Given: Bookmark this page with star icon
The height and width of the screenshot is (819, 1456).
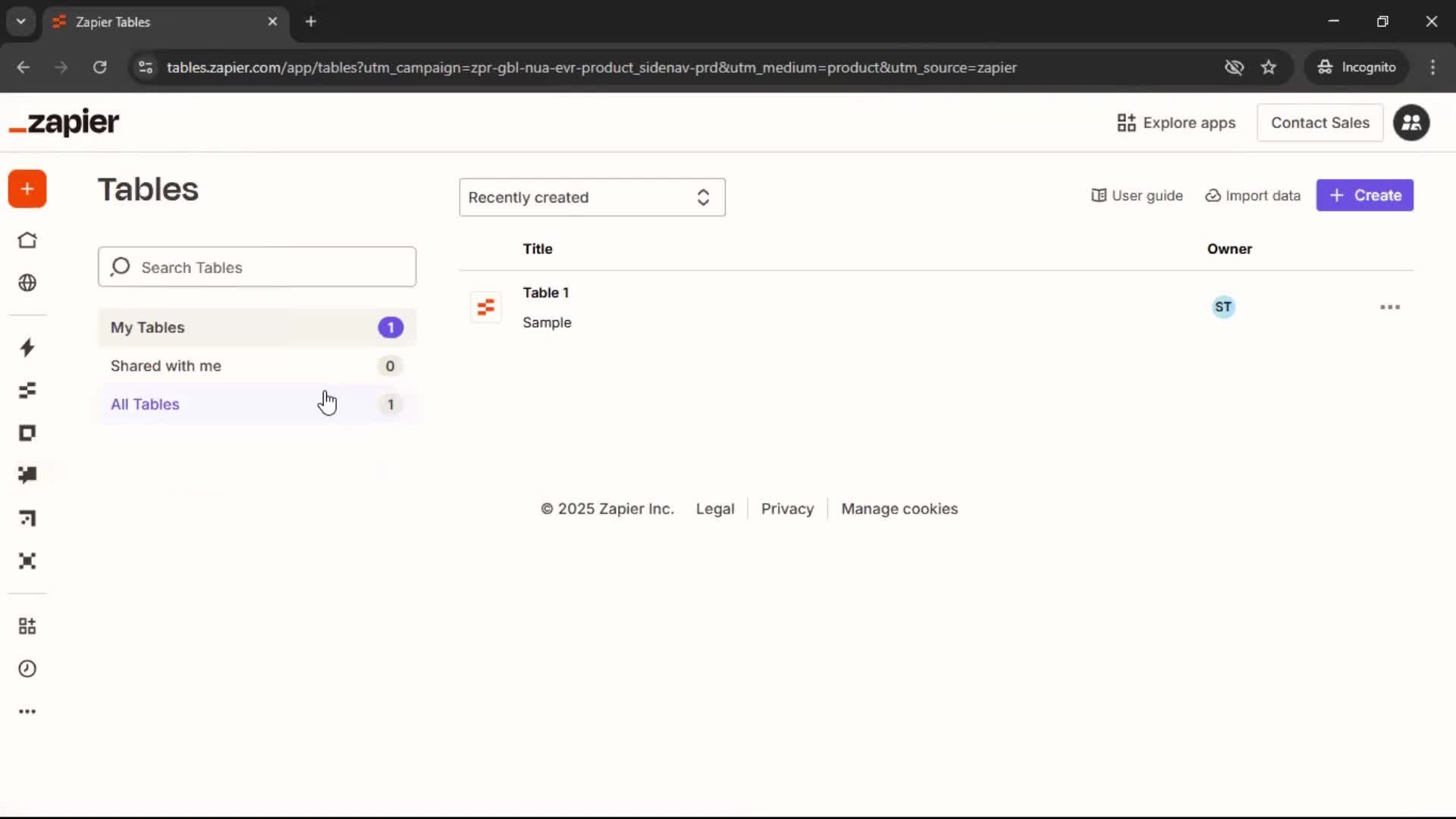Looking at the screenshot, I should click(x=1269, y=67).
